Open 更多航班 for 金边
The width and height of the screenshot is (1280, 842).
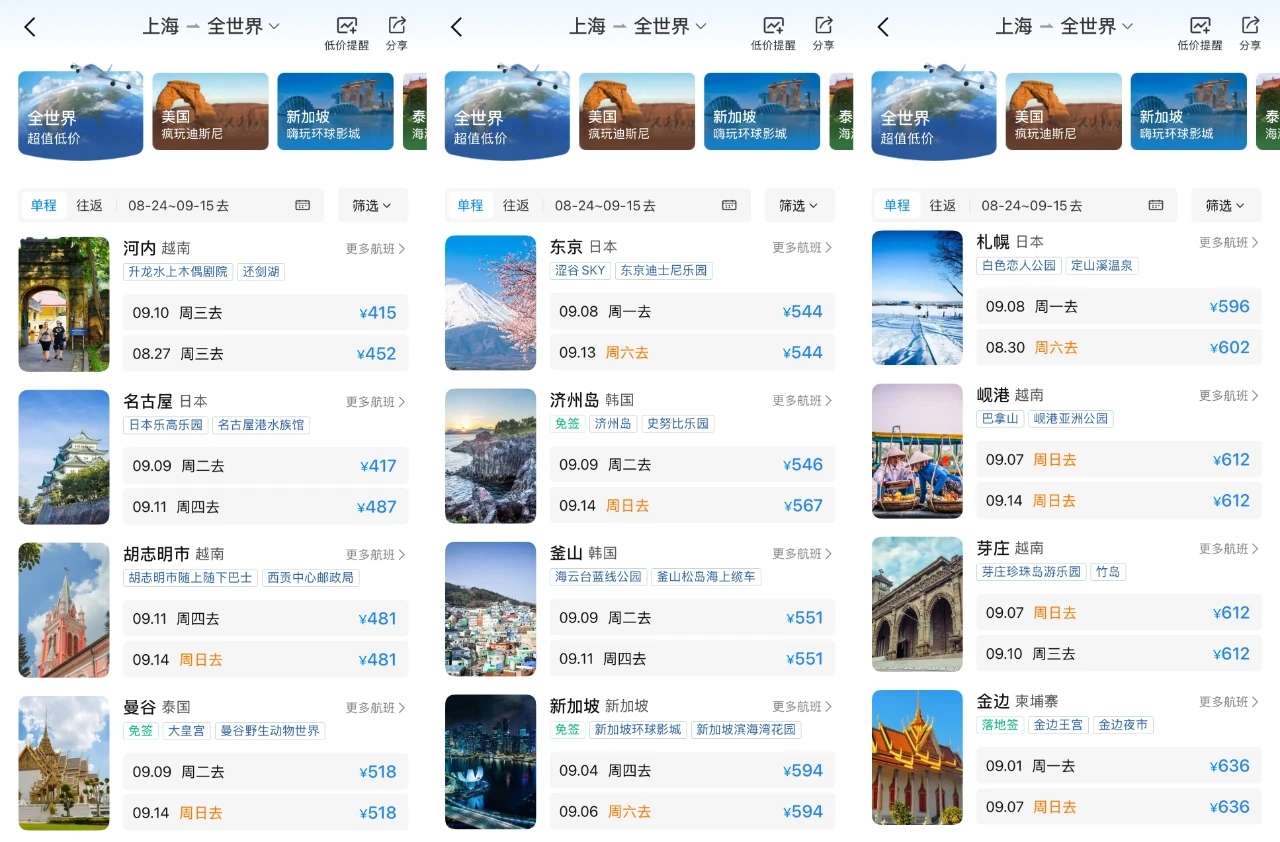coord(1230,701)
